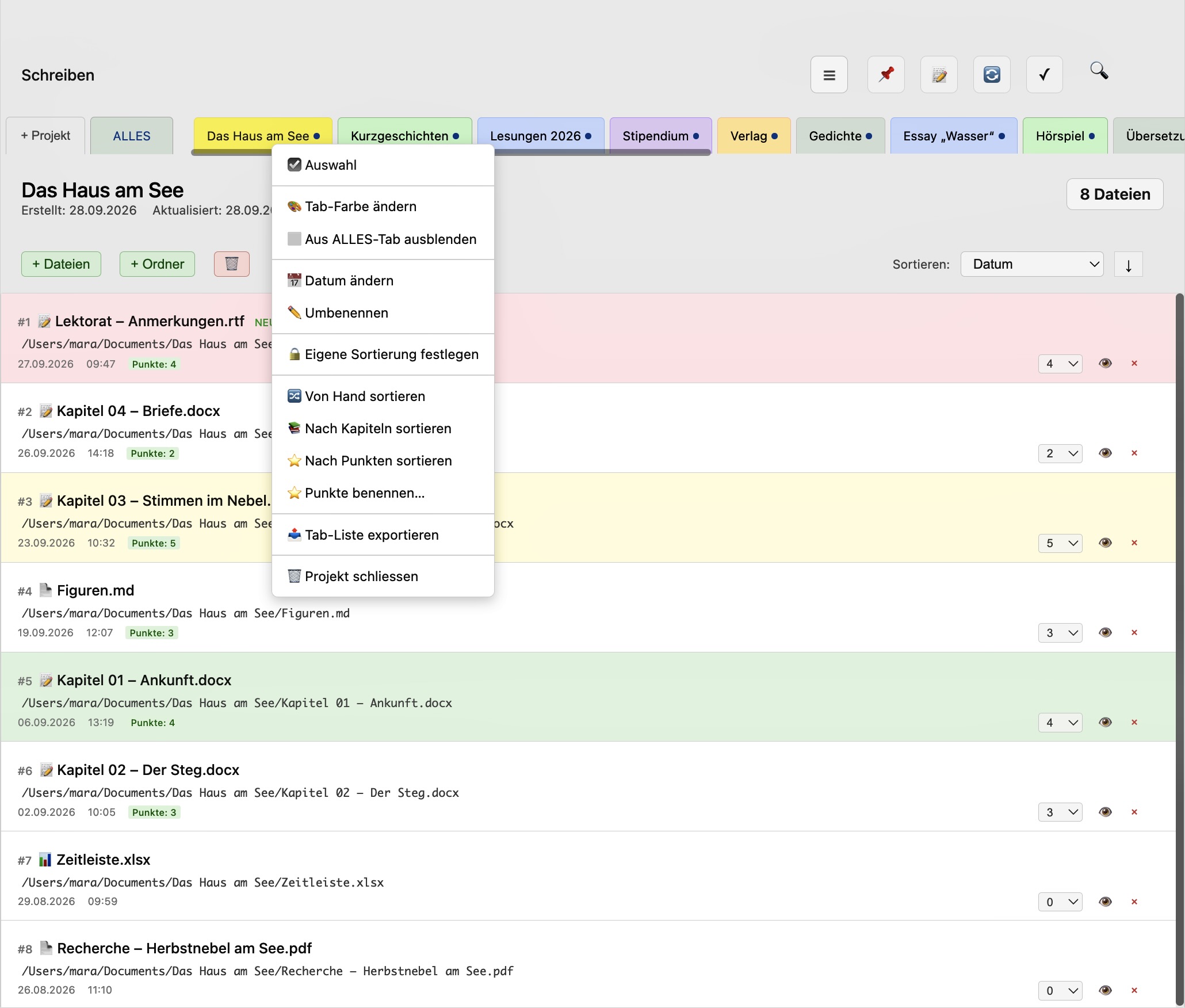Viewport: 1185px width, 1008px height.
Task: Open points dropdown for Lektorat – Anmerkungen.rtf
Action: point(1060,364)
